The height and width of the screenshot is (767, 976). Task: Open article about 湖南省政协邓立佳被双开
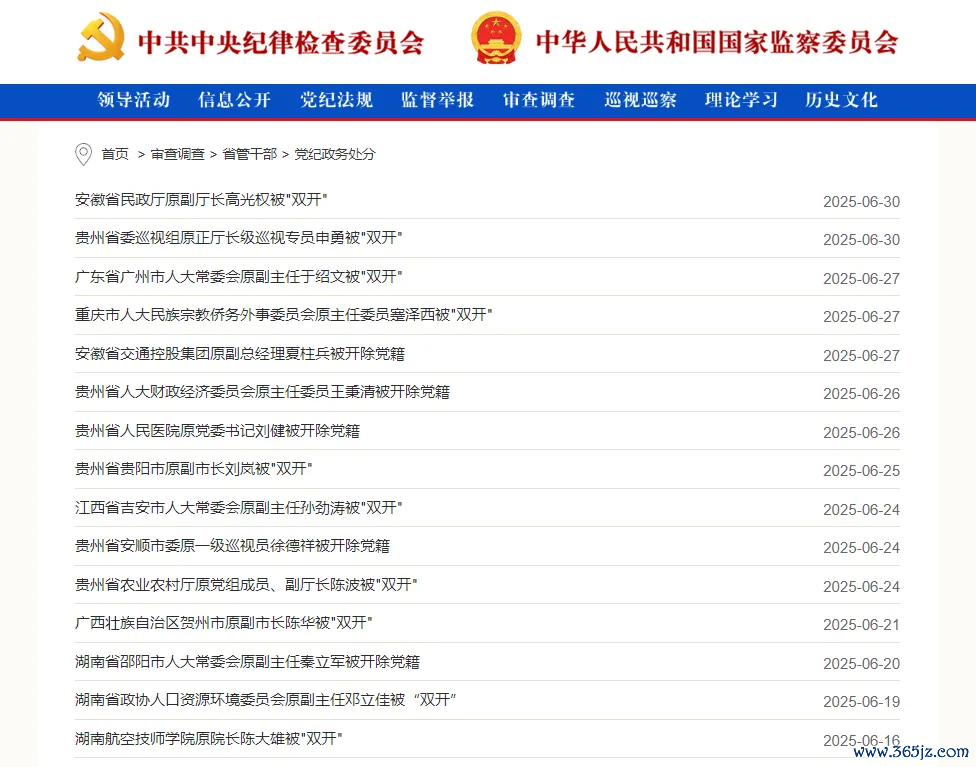pos(266,700)
